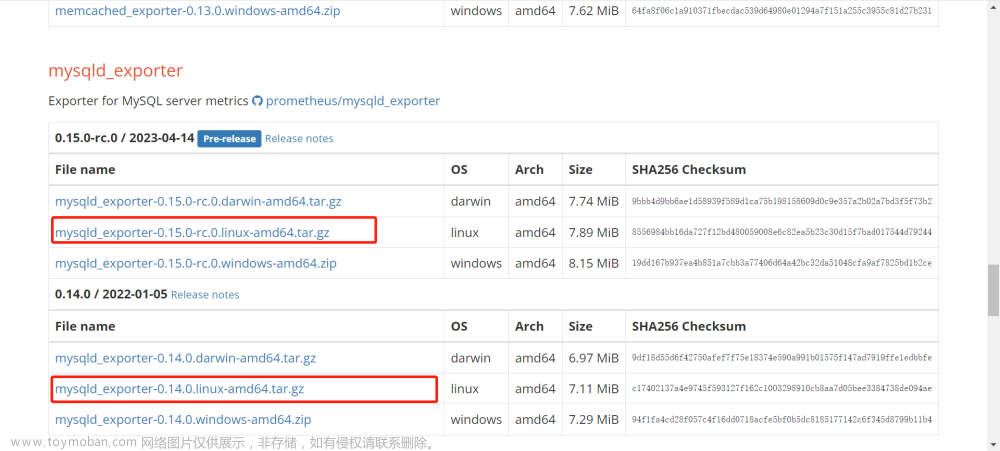
Task: Click the 7.62 MiB size cell
Action: pos(594,11)
